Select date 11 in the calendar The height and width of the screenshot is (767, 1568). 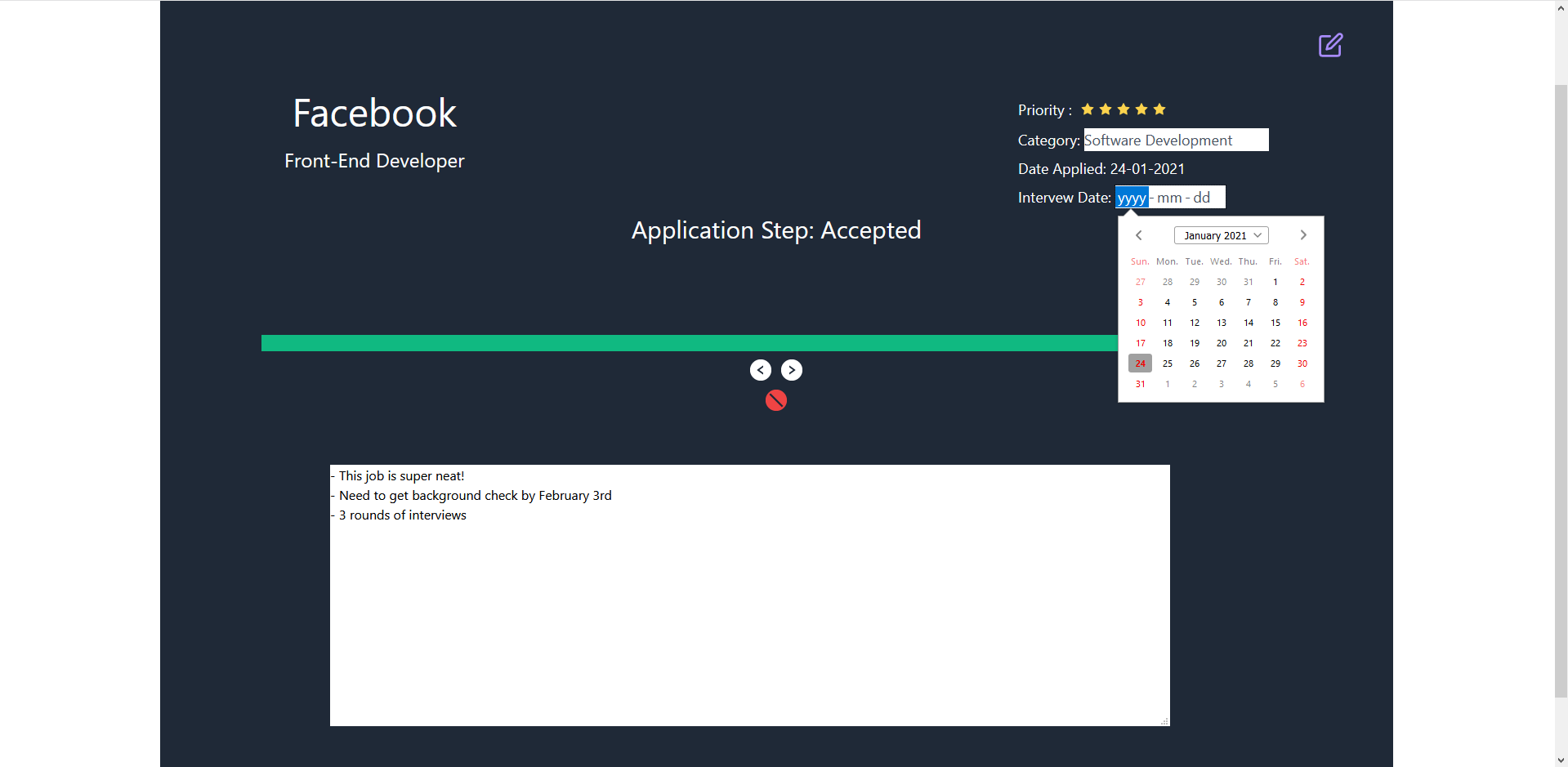1168,323
